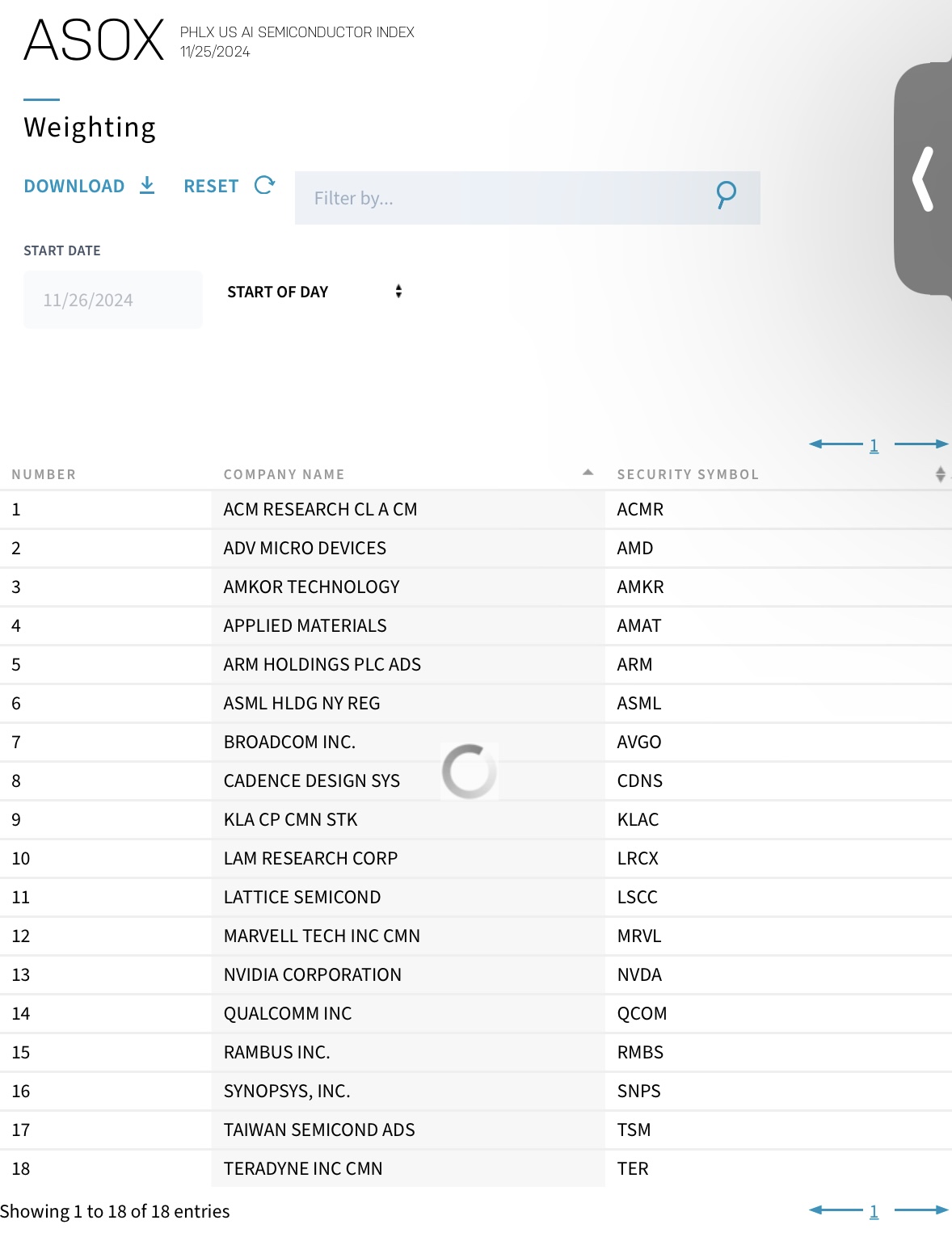Click the AMD symbol cell
The image size is (952, 1237).
pyautogui.click(x=778, y=548)
